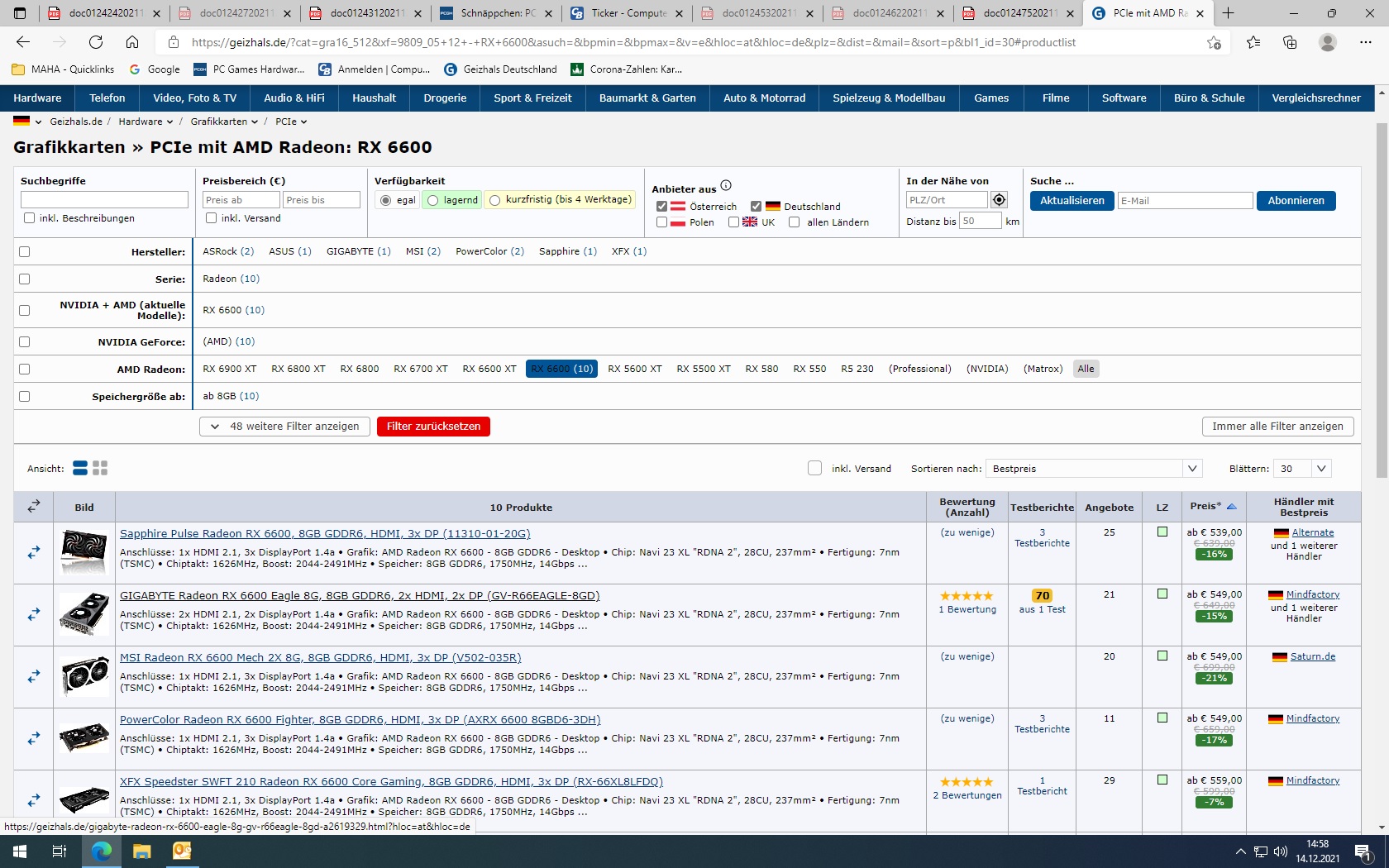Viewport: 1389px width, 868px height.
Task: Open the browser profile avatar
Action: 1328,42
